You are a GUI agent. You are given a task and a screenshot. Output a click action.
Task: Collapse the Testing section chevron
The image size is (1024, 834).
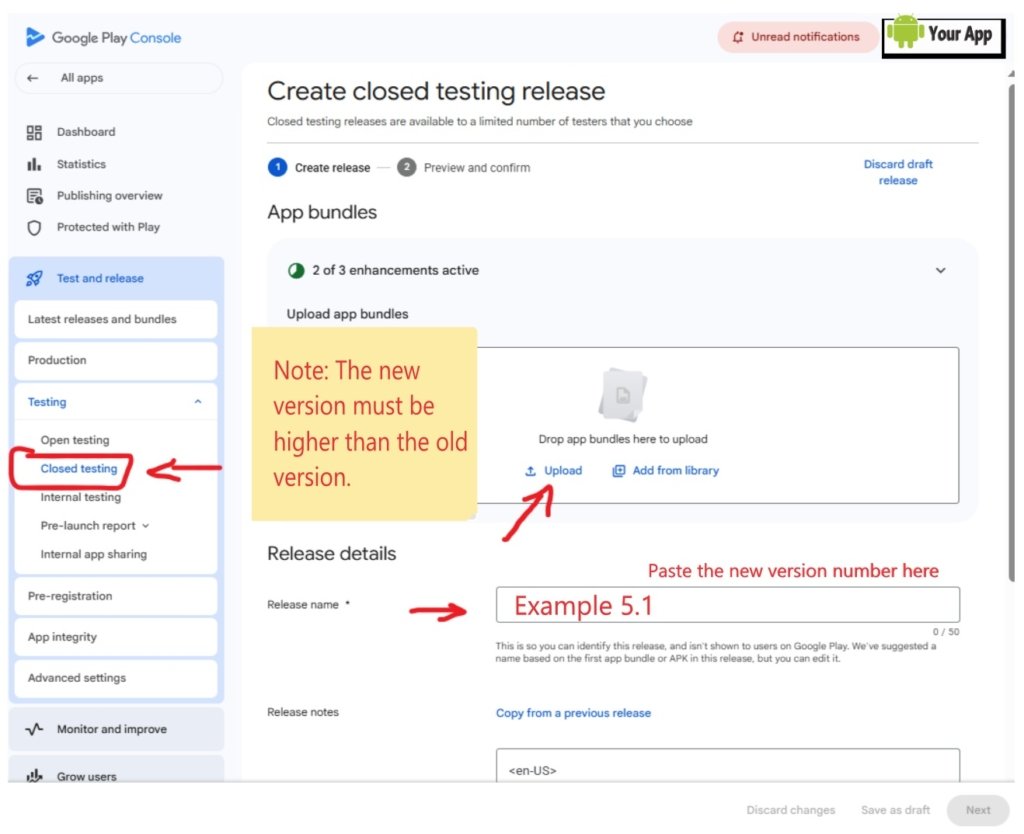[198, 402]
